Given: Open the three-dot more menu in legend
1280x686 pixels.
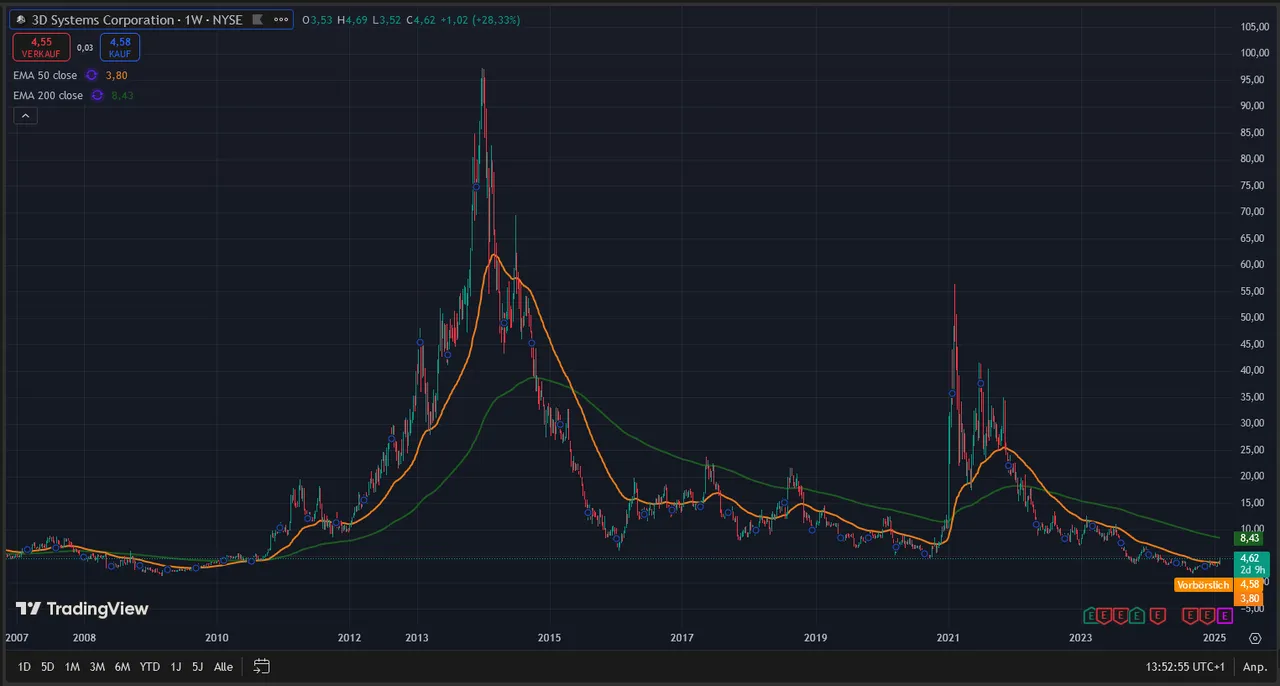Looking at the screenshot, I should (x=282, y=19).
